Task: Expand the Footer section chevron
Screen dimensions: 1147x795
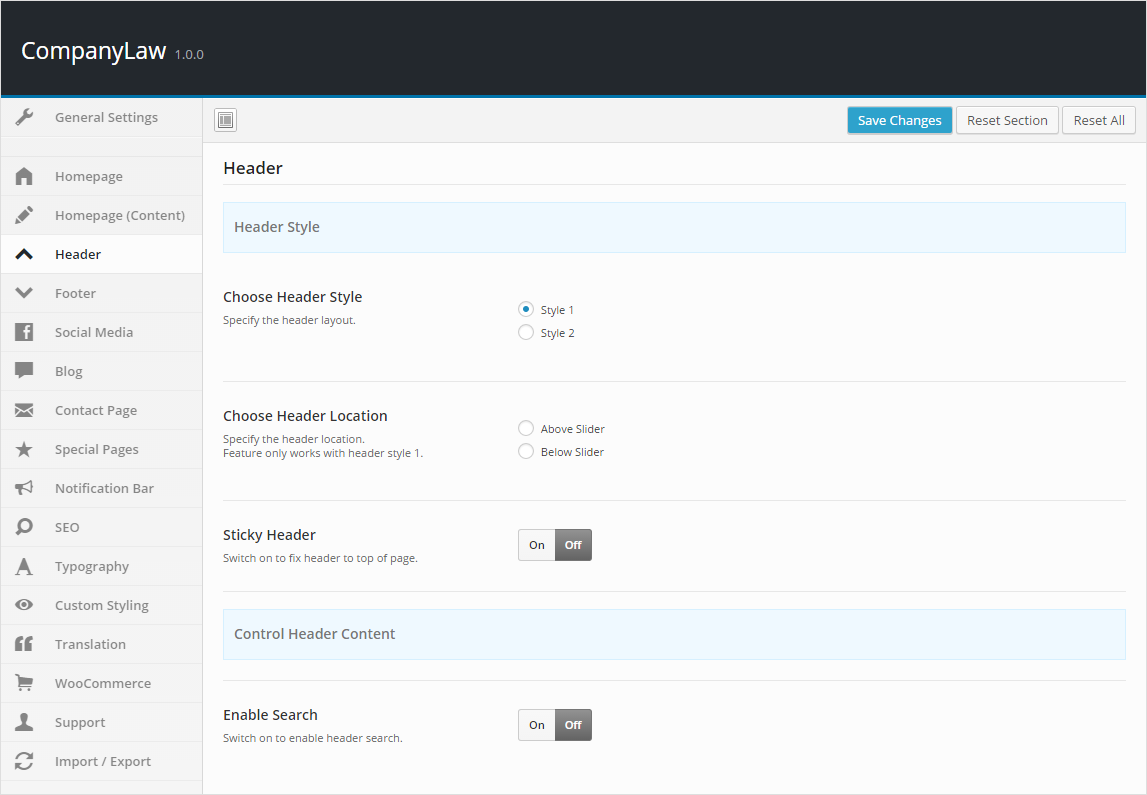Action: [x=25, y=293]
